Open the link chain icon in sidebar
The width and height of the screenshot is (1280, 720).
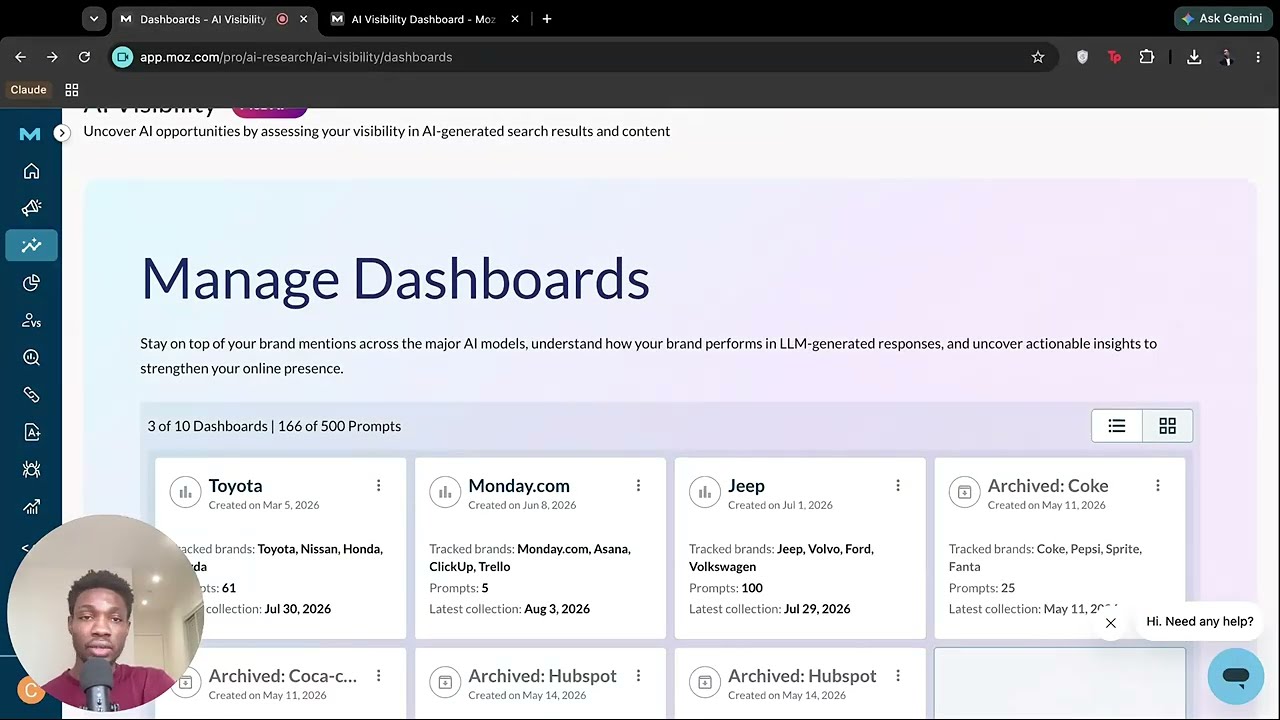point(31,395)
